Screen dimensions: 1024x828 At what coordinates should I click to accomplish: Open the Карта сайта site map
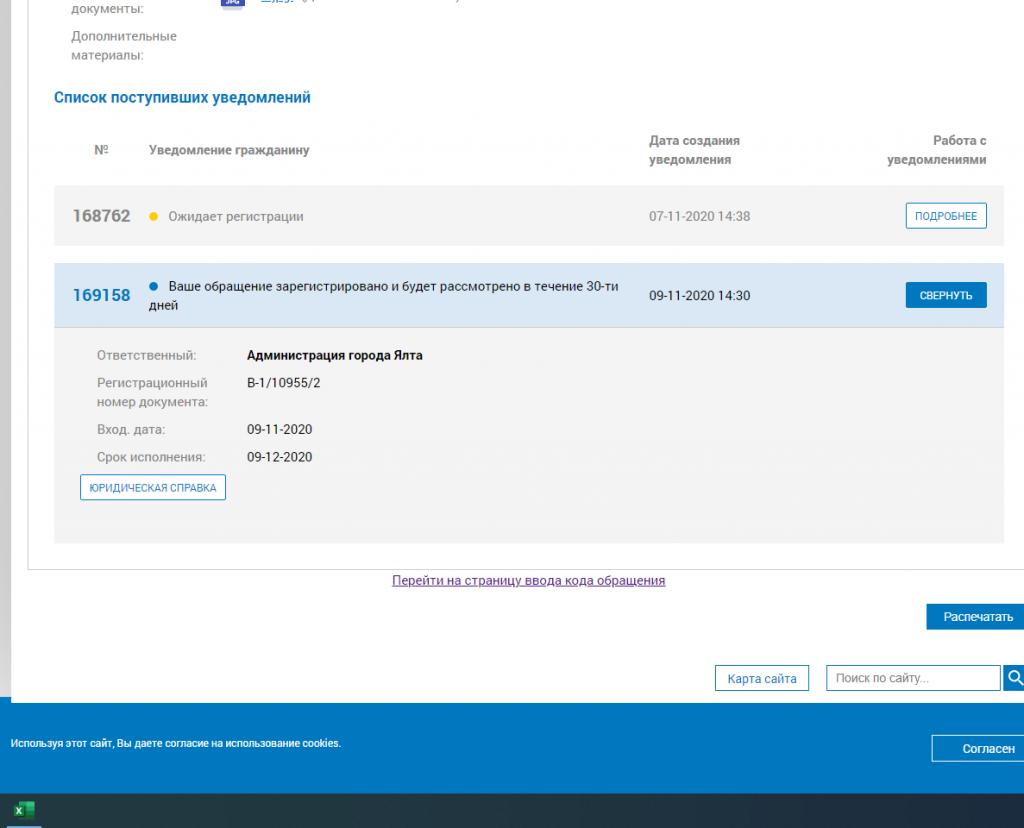(x=761, y=678)
